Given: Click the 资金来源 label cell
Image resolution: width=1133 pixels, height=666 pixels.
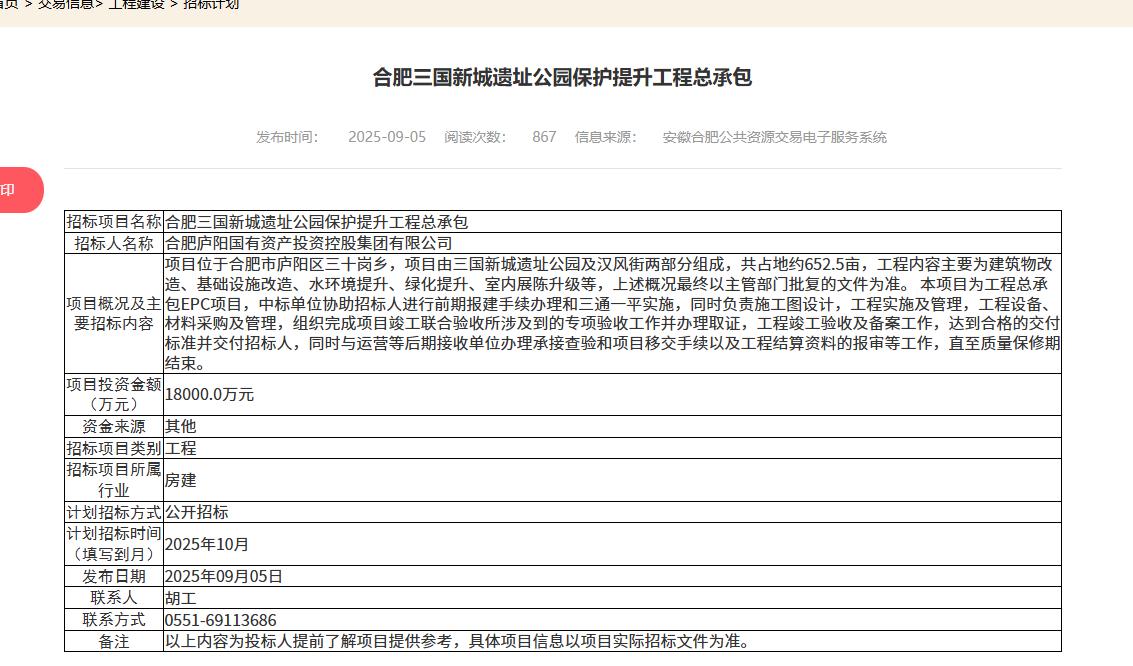Looking at the screenshot, I should 113,426.
